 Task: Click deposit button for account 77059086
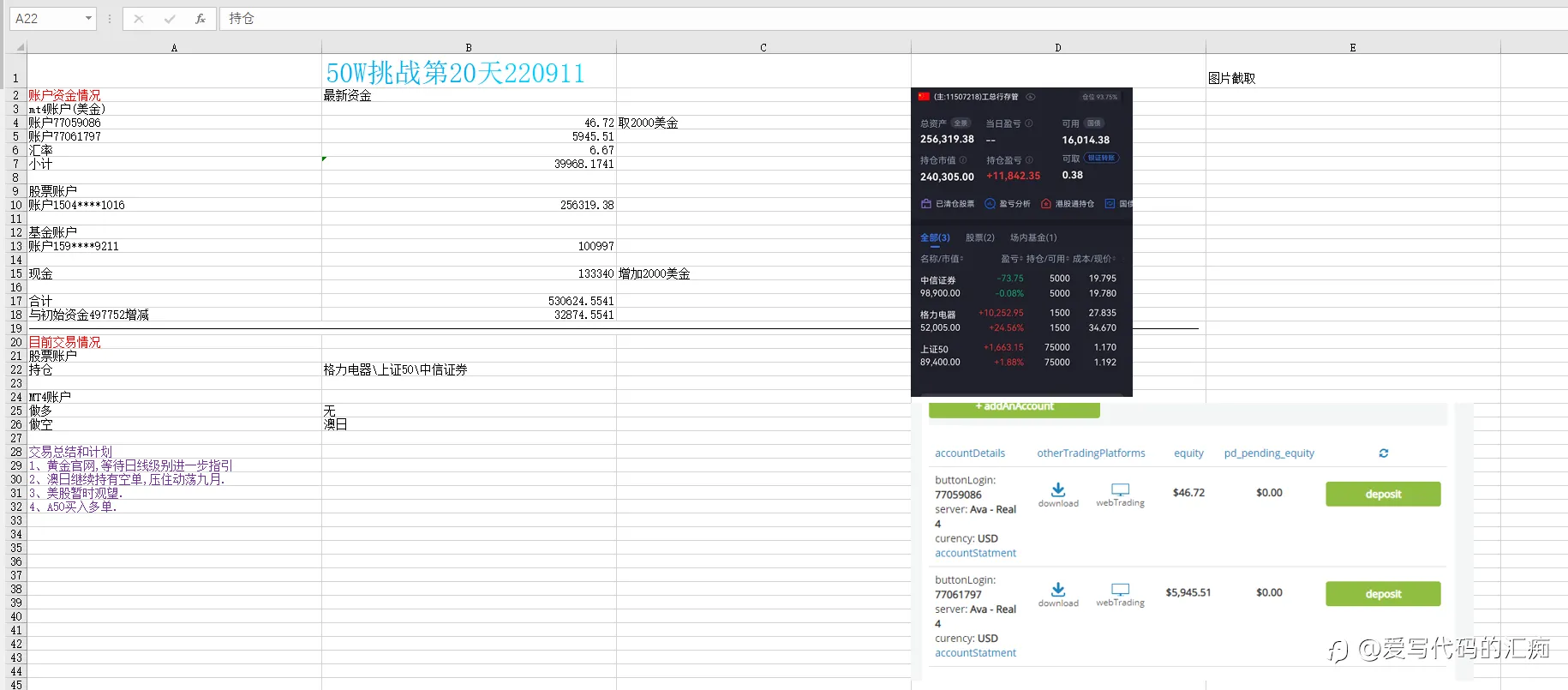tap(1383, 494)
